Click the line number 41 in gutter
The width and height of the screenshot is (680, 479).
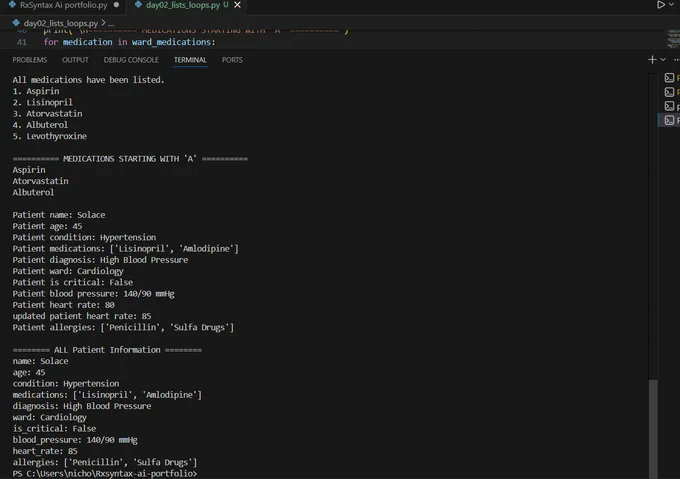click(22, 42)
